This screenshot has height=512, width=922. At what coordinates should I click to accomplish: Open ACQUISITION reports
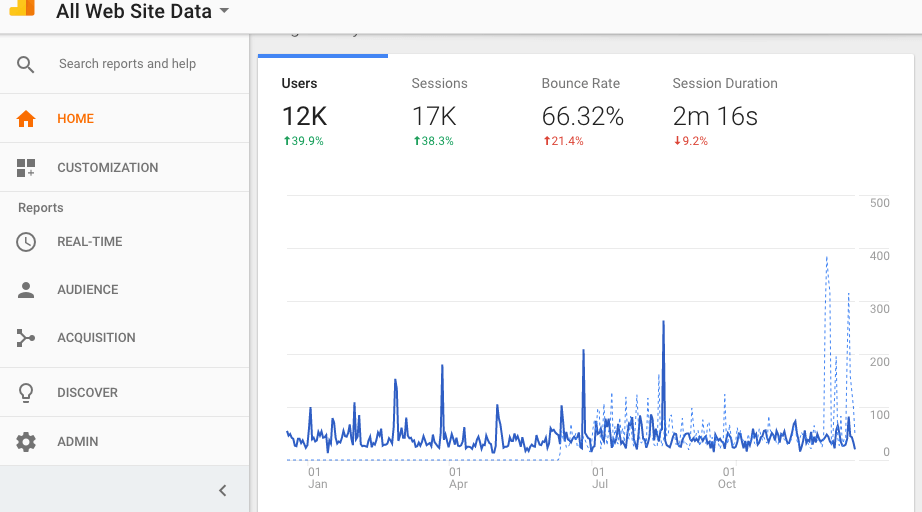coord(96,338)
